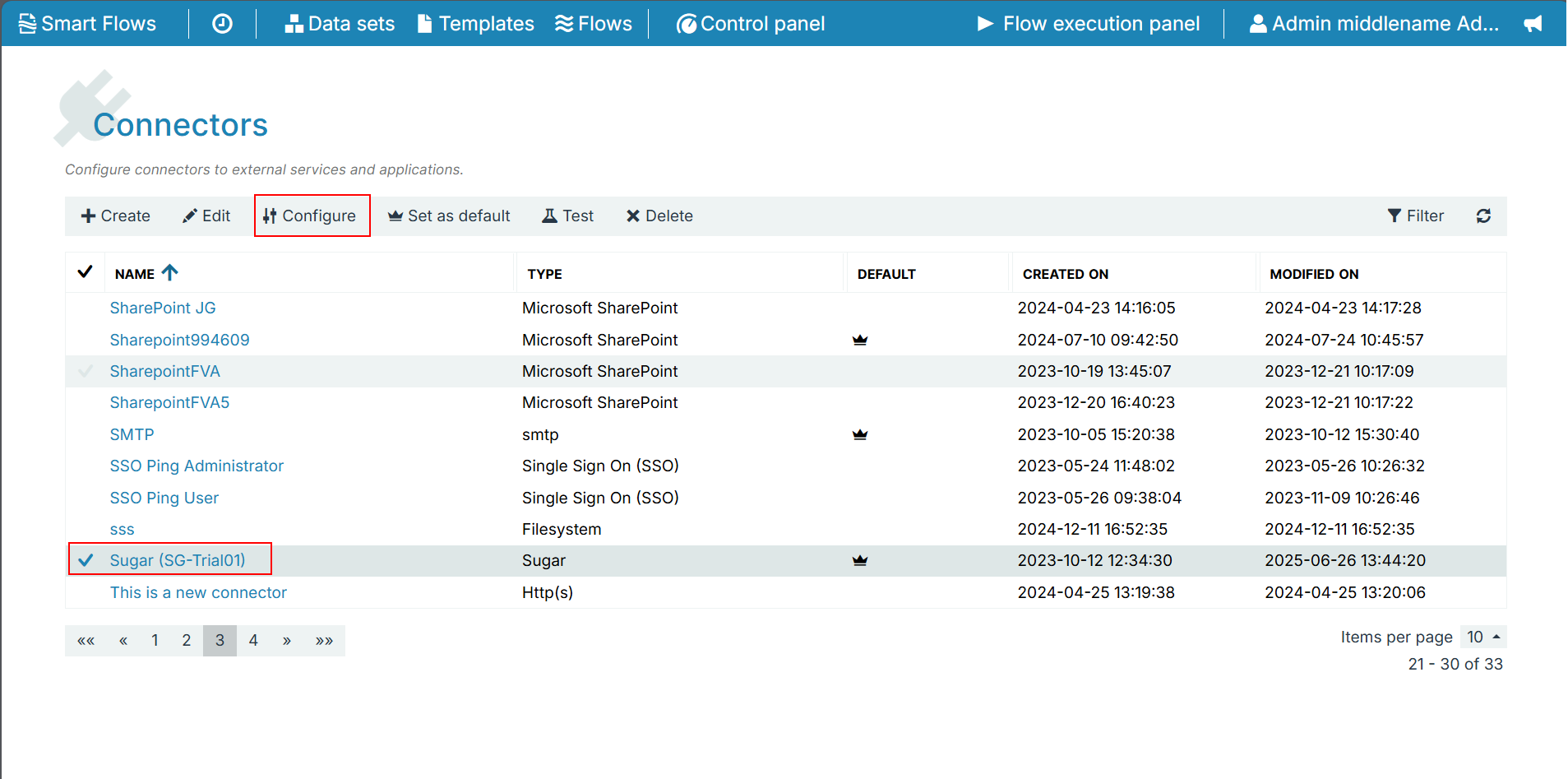Toggle the select-all checkmark in header
This screenshot has height=779, width=1568.
tap(85, 272)
